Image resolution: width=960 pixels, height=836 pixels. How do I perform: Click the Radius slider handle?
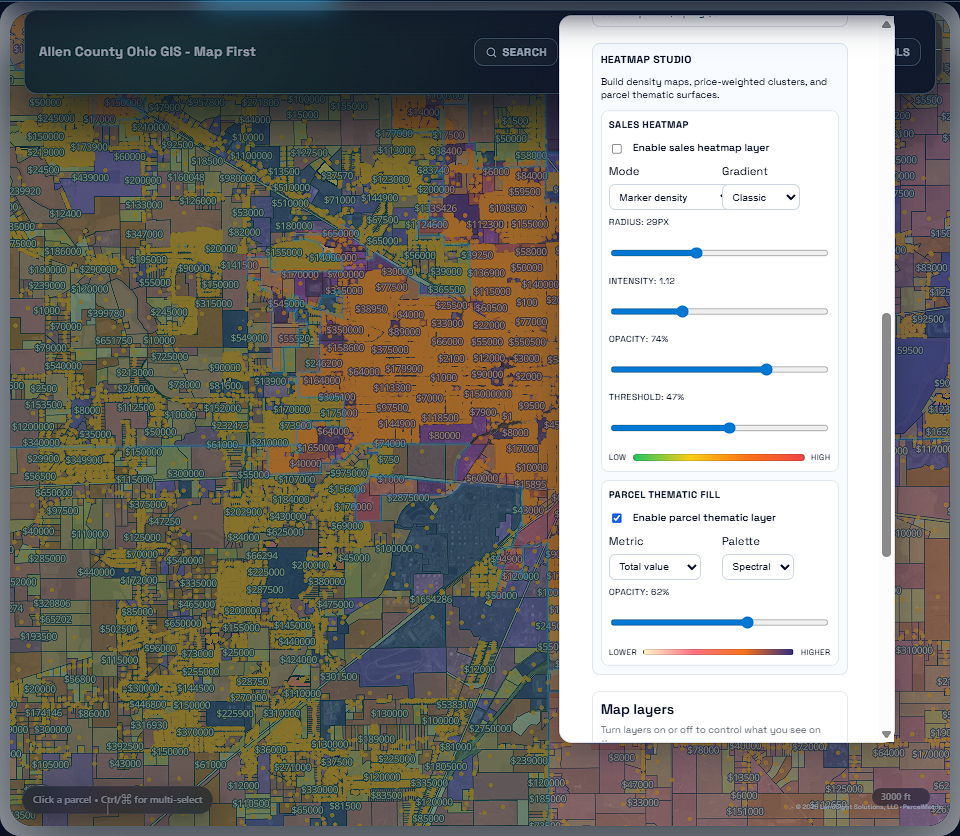pyautogui.click(x=697, y=253)
